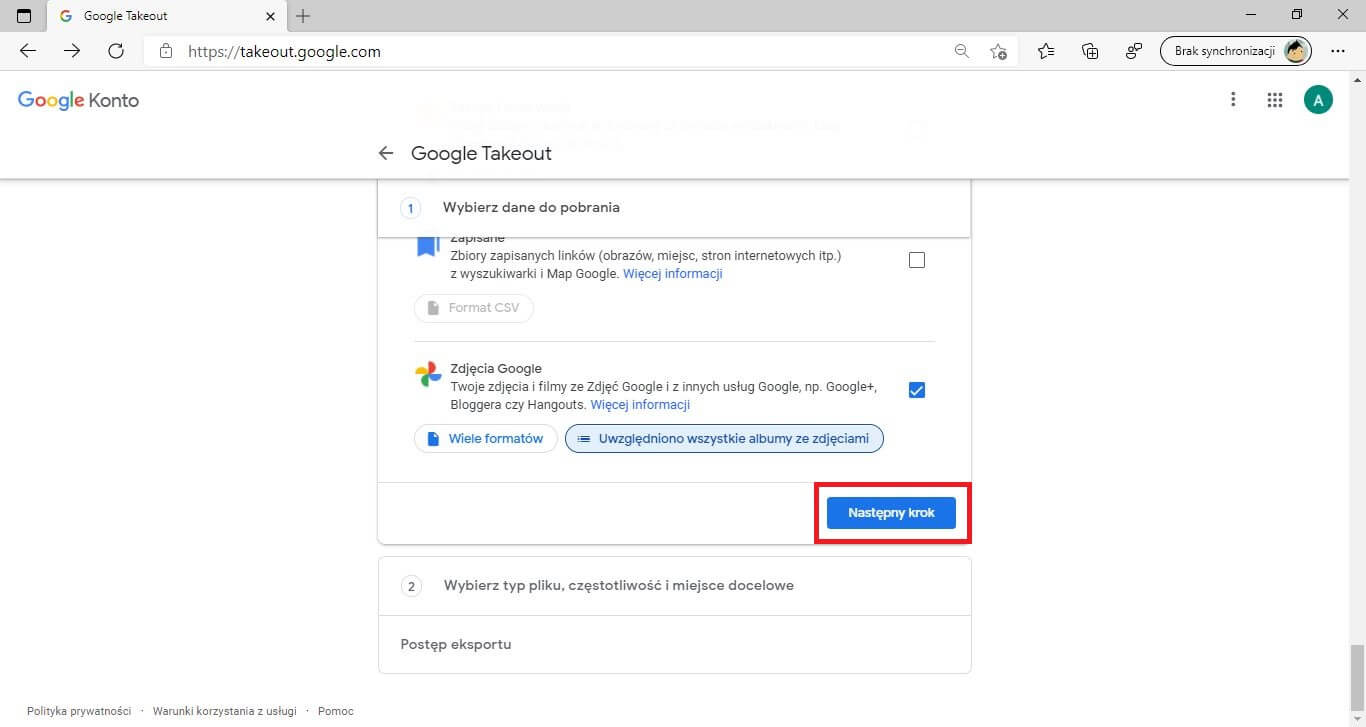Image resolution: width=1366 pixels, height=727 pixels.
Task: Go back using the Google Takeout arrow
Action: (x=386, y=153)
